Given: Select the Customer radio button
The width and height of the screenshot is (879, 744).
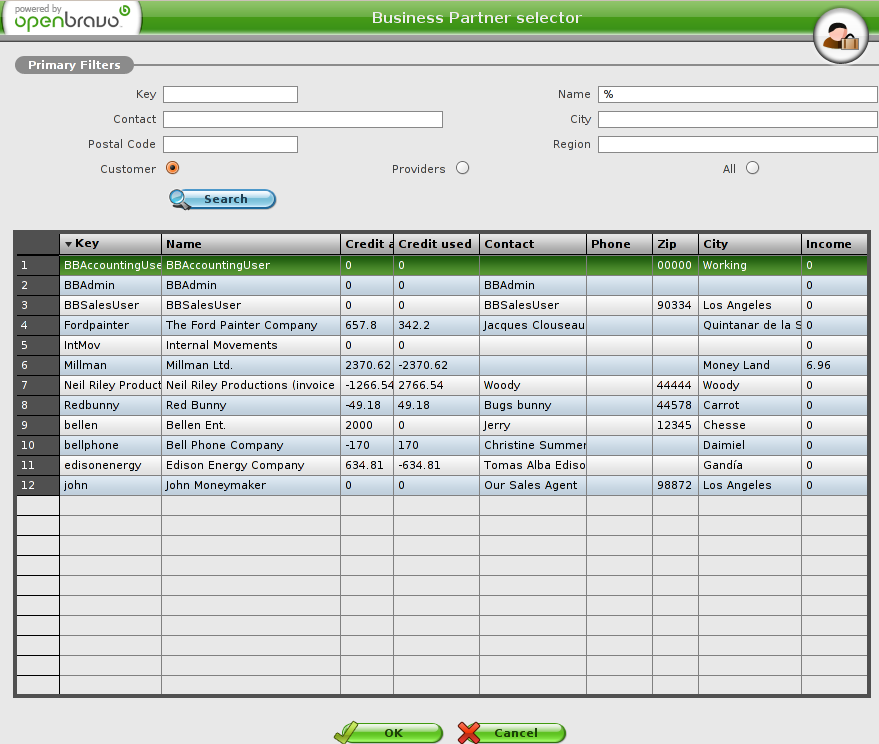Looking at the screenshot, I should pos(173,168).
